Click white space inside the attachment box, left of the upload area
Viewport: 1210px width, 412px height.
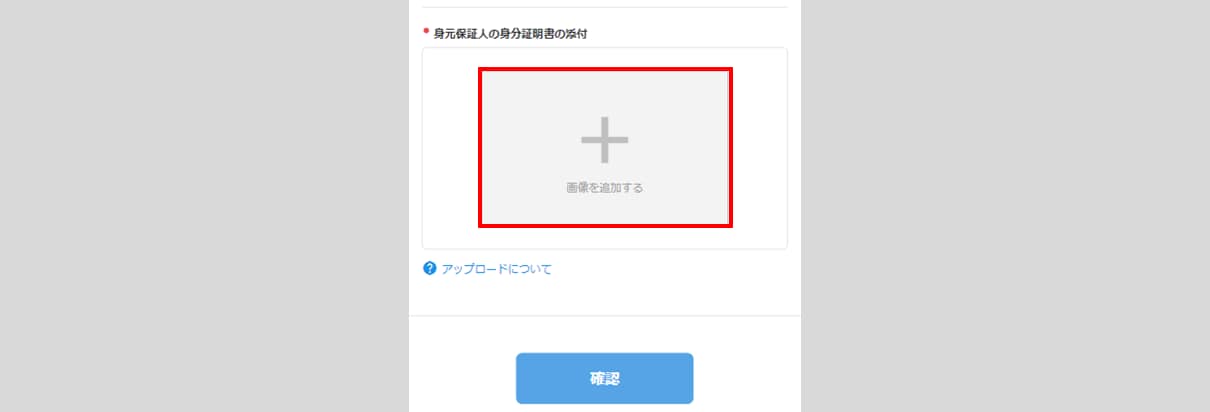pyautogui.click(x=450, y=147)
